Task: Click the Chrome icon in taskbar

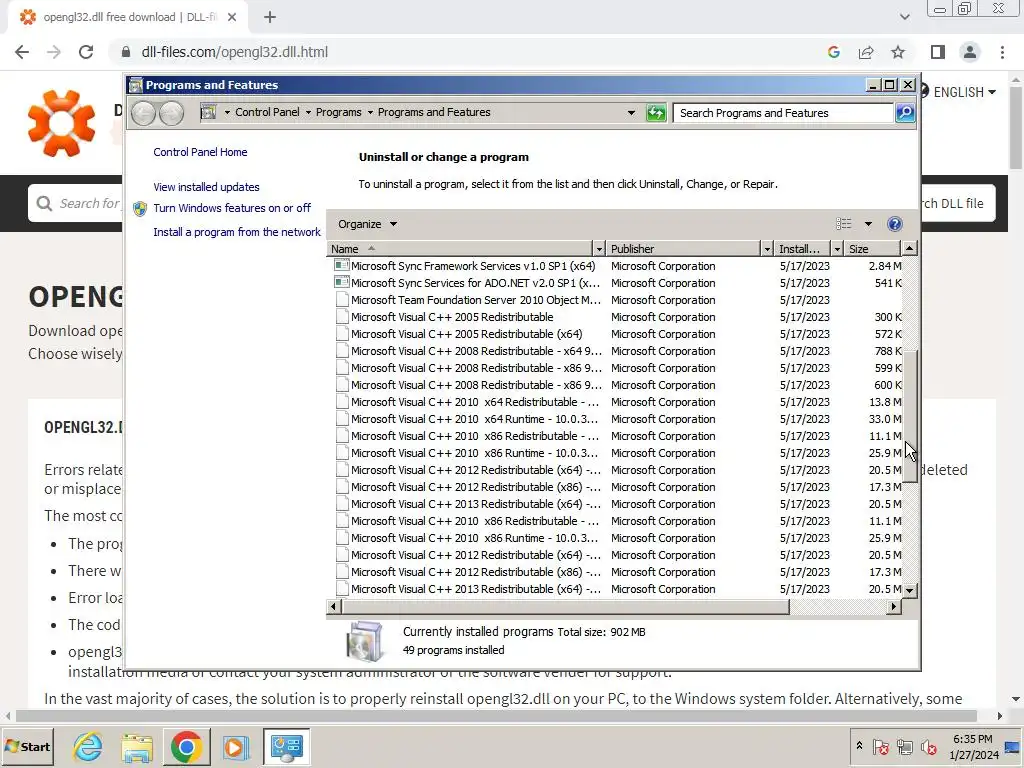Action: pyautogui.click(x=186, y=746)
